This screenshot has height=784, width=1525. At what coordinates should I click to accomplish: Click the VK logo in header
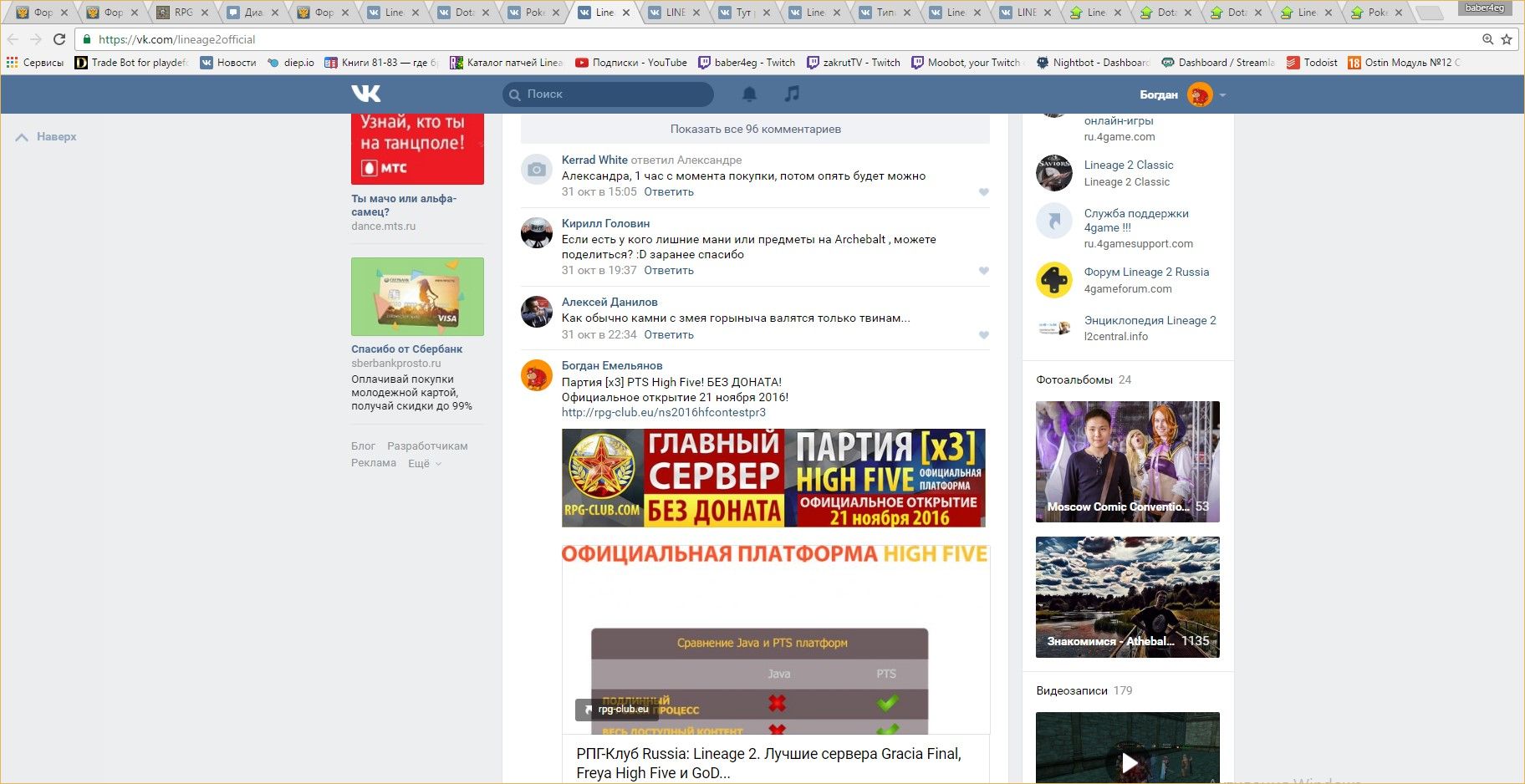pos(366,94)
